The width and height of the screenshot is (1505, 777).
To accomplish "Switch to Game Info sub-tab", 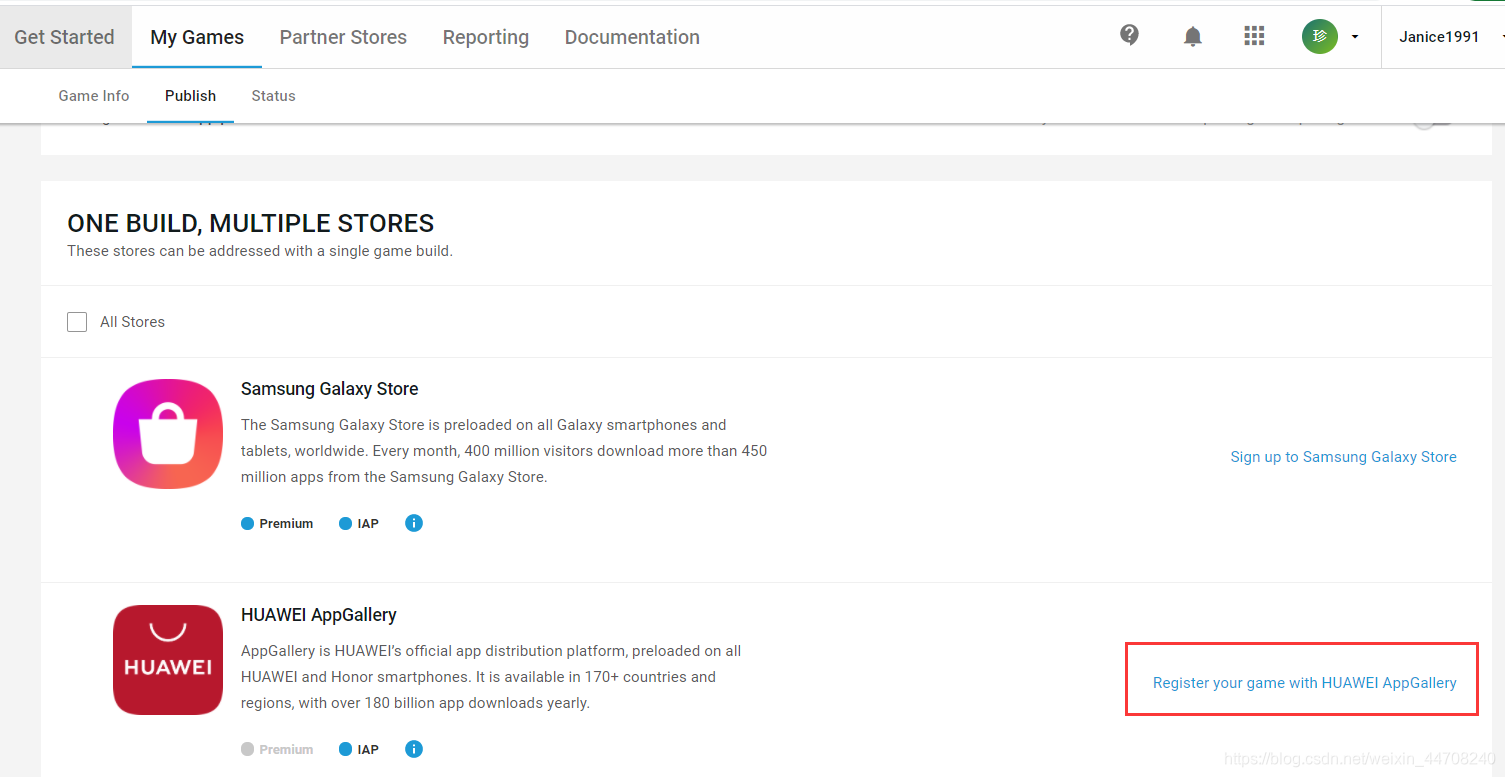I will coord(94,96).
